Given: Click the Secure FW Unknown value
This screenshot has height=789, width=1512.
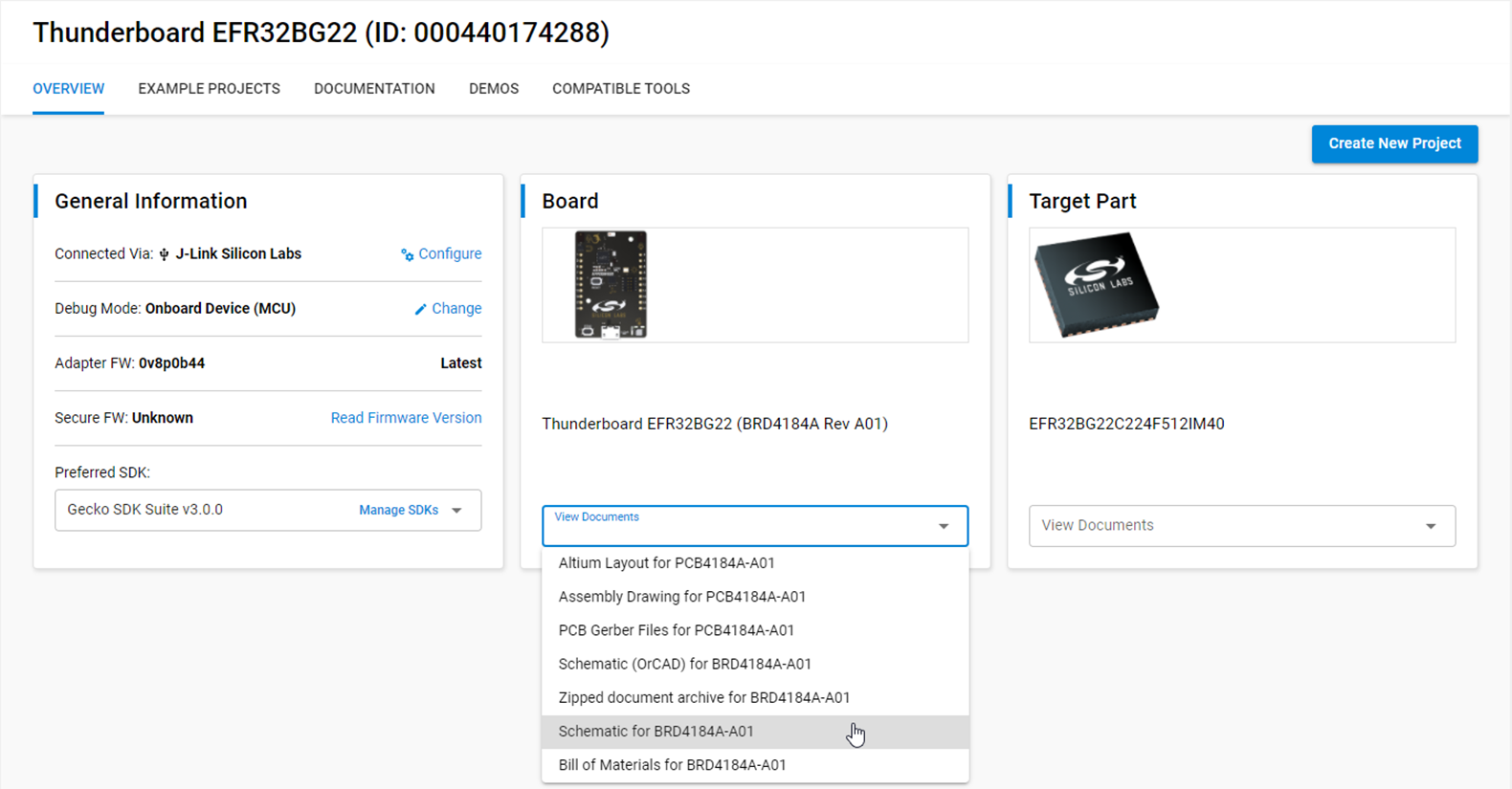Looking at the screenshot, I should (163, 418).
